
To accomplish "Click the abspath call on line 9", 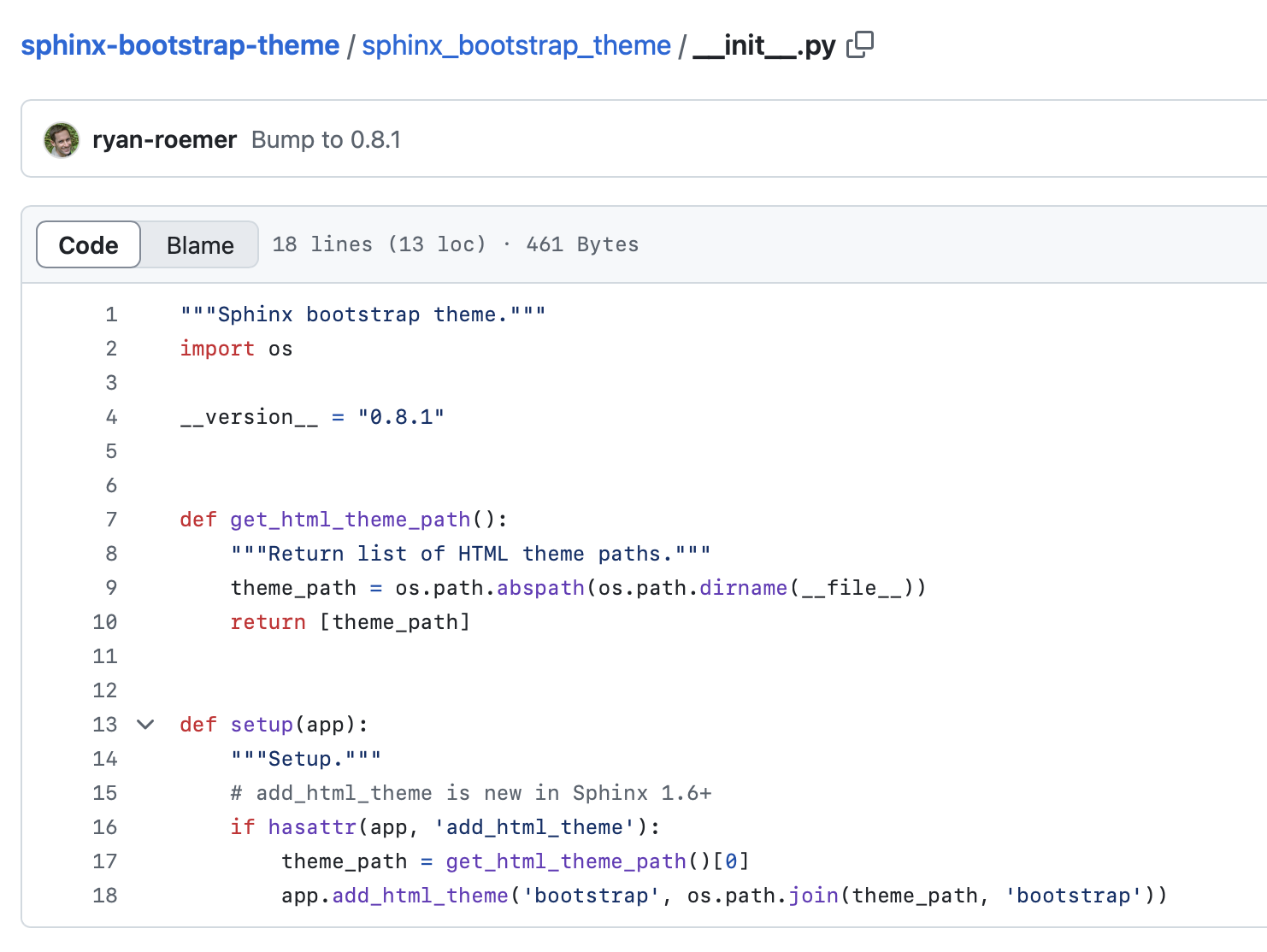I will click(x=540, y=588).
